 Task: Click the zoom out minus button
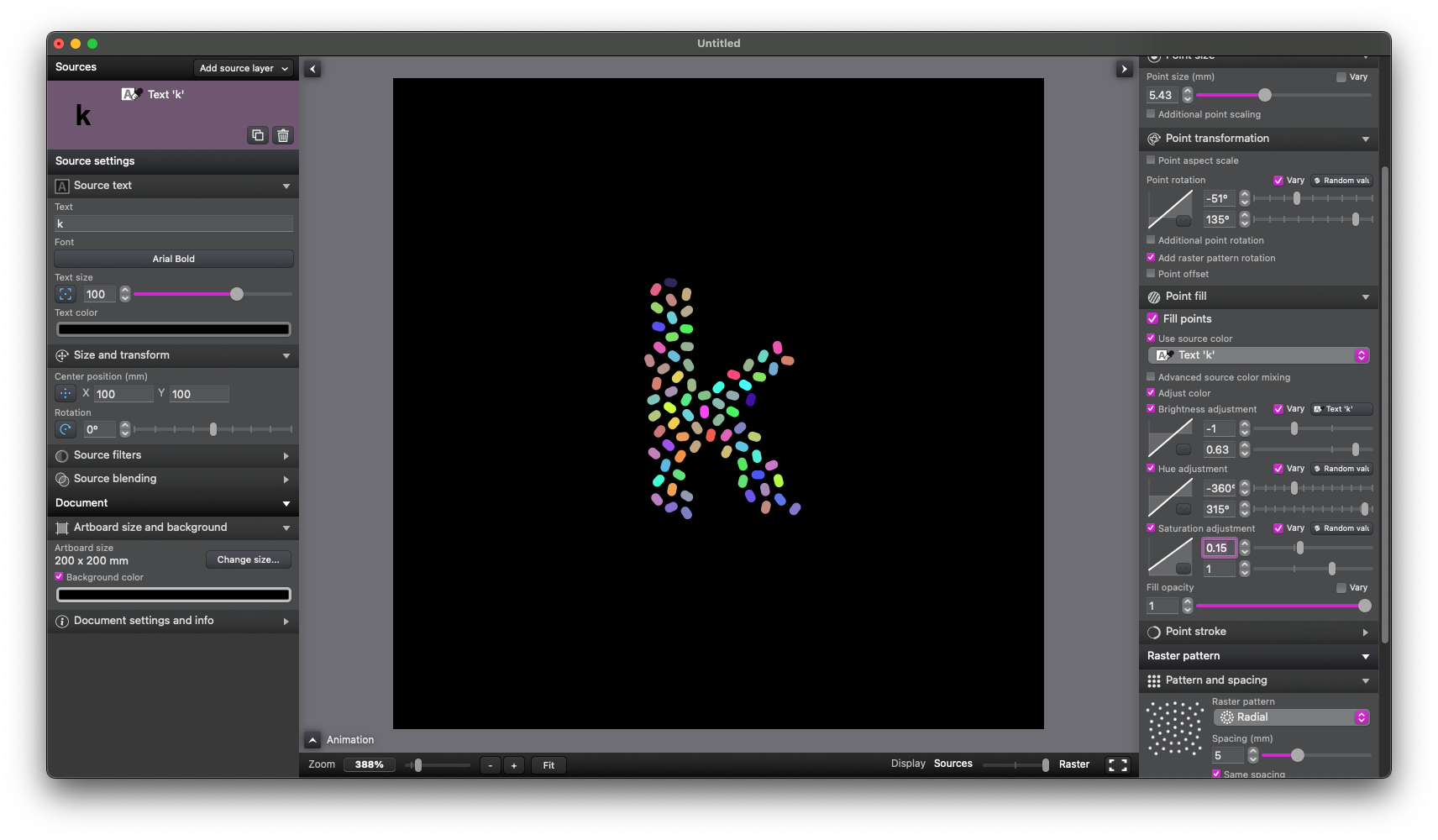coord(491,765)
